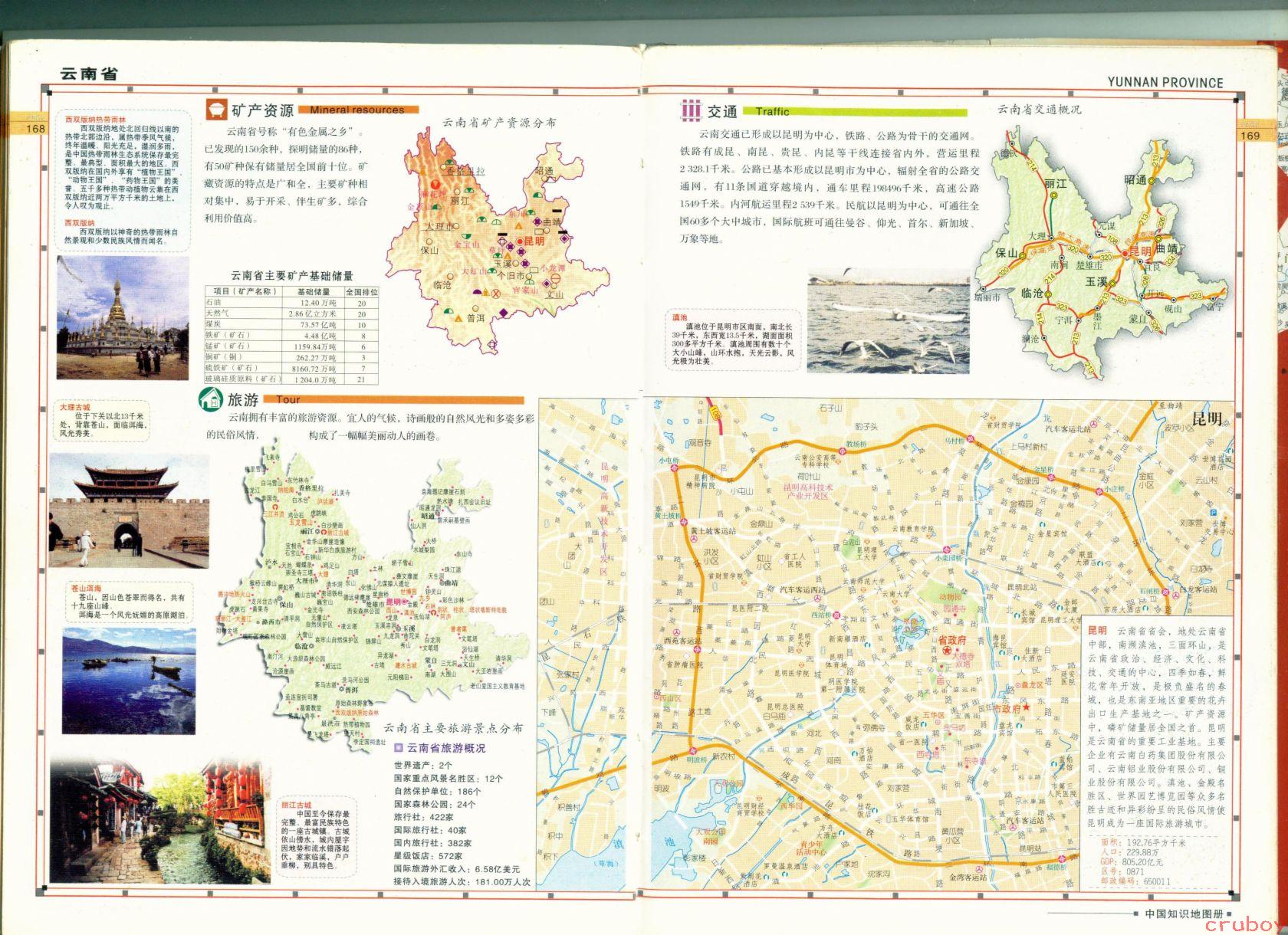Click the 交通 heading

pos(722,112)
